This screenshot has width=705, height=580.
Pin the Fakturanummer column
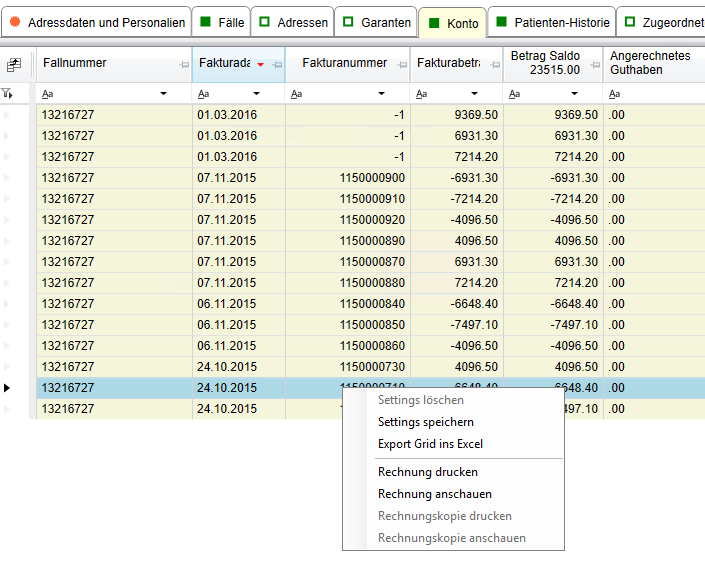point(401,65)
